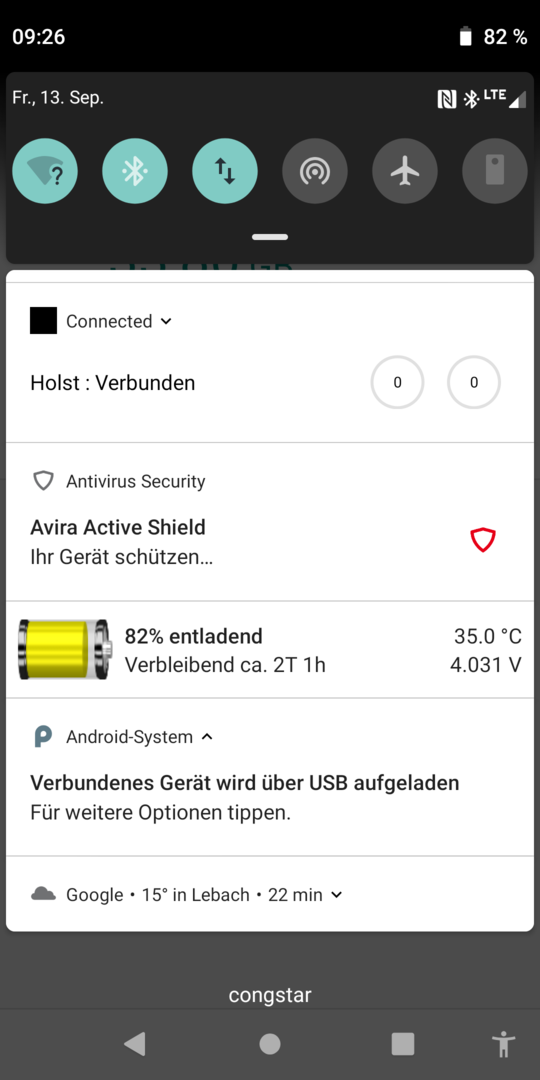The width and height of the screenshot is (540, 1080).
Task: Expand quick settings via handle bar
Action: pos(270,237)
